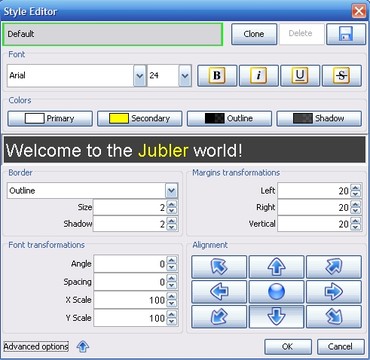Select top-left alignment arrow

tap(219, 267)
